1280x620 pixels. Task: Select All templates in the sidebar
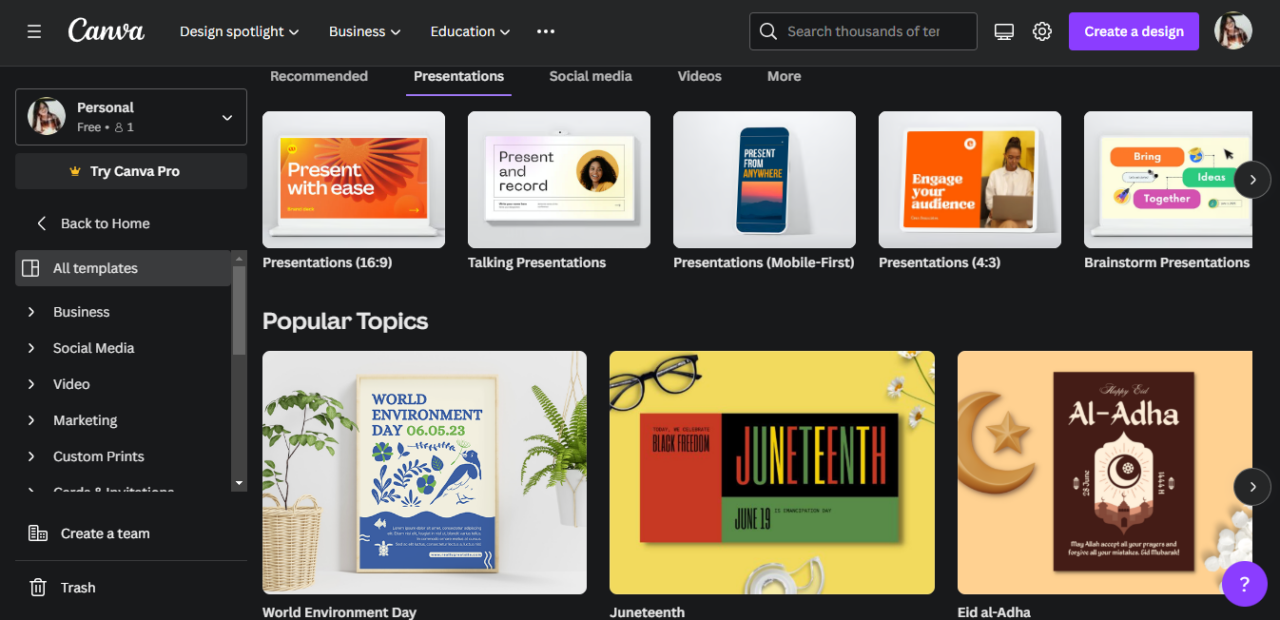pyautogui.click(x=96, y=268)
